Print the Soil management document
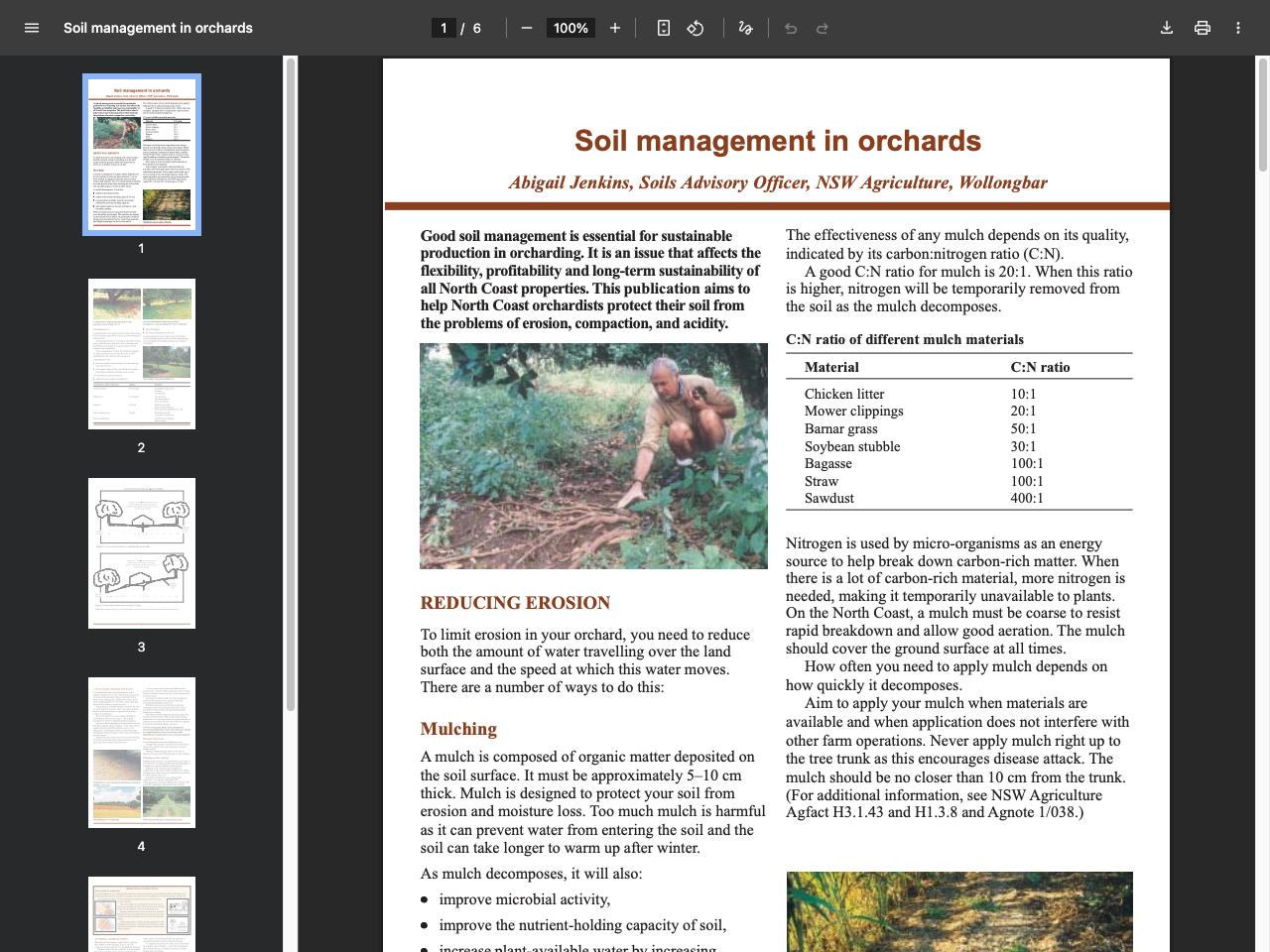Viewport: 1270px width, 952px height. pos(1203,28)
